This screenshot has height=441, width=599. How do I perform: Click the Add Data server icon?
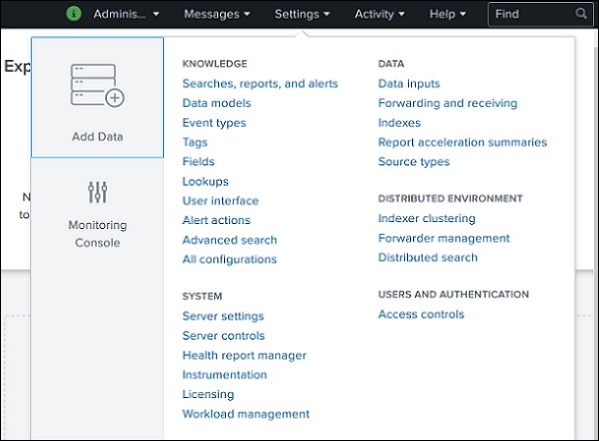97,85
